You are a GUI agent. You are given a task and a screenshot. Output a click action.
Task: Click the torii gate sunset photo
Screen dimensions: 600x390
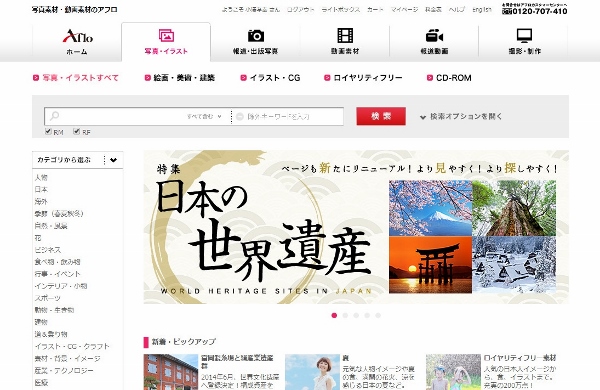[430, 264]
